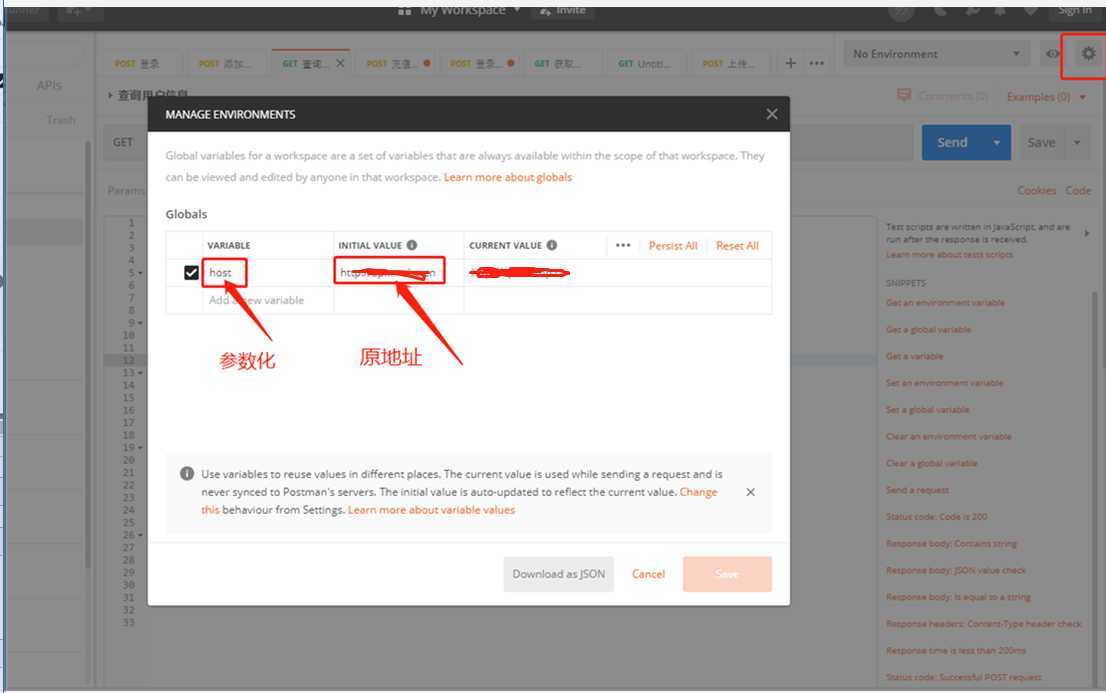Click the blue Send button

pyautogui.click(x=953, y=143)
